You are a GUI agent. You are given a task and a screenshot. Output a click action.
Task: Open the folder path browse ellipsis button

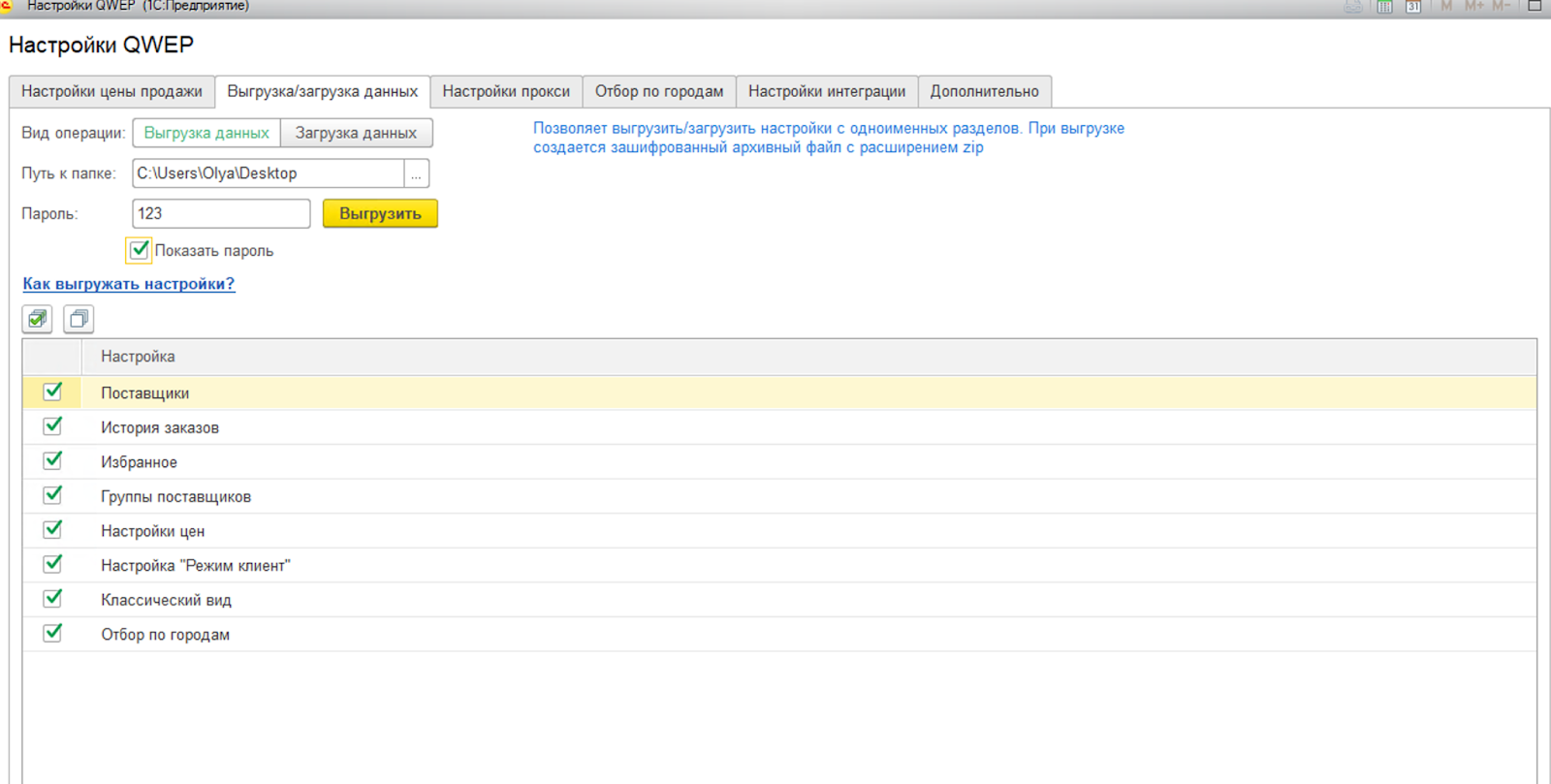coord(416,173)
